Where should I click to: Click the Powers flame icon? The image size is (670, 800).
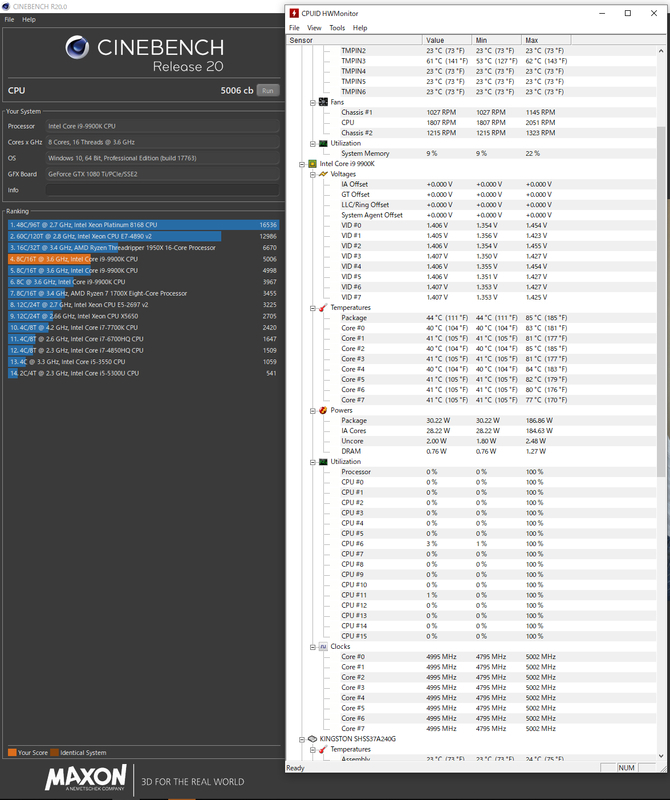[323, 410]
